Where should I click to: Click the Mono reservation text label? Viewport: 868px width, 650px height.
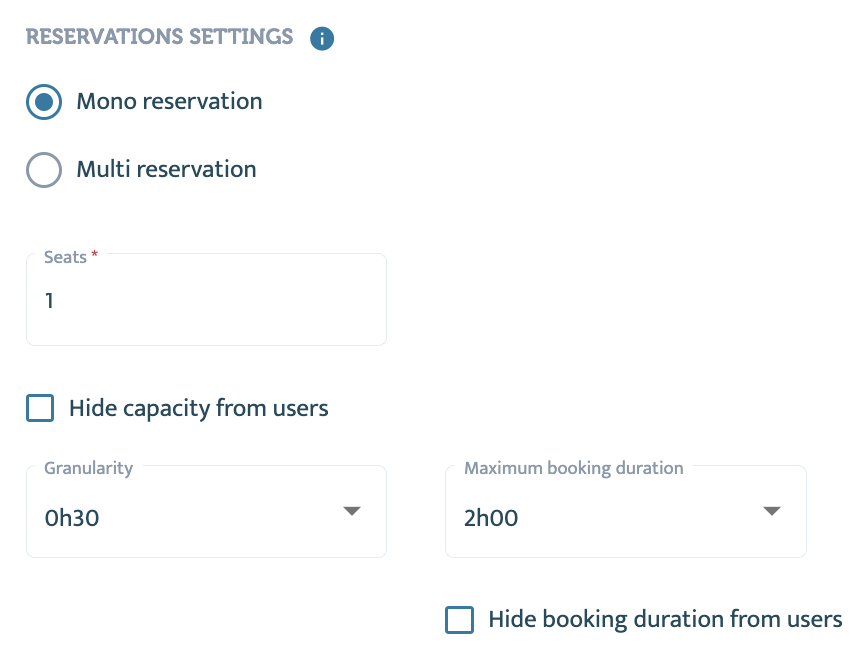point(169,101)
